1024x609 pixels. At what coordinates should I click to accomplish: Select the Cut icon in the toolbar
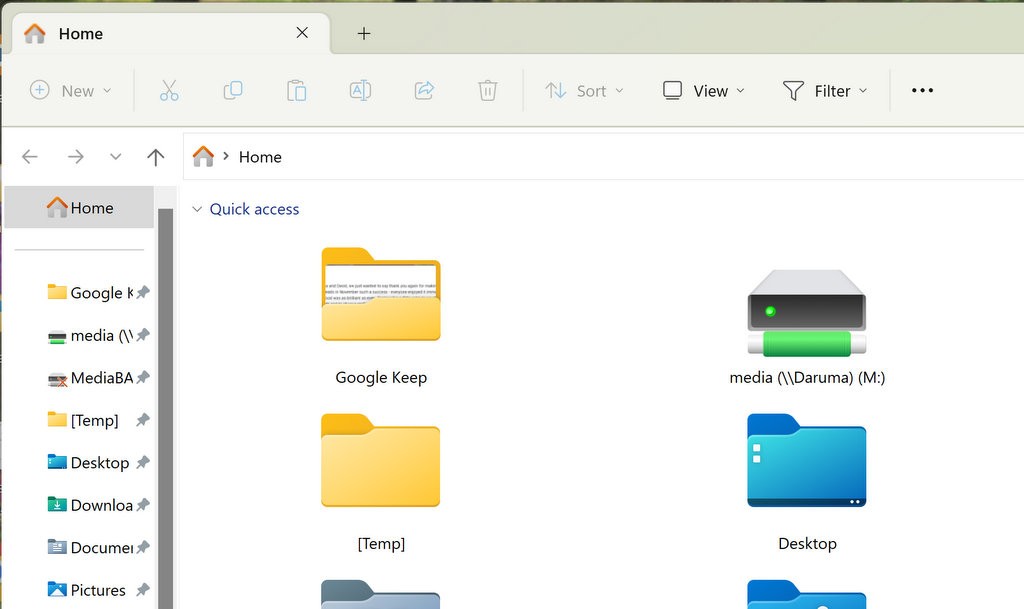coord(169,90)
